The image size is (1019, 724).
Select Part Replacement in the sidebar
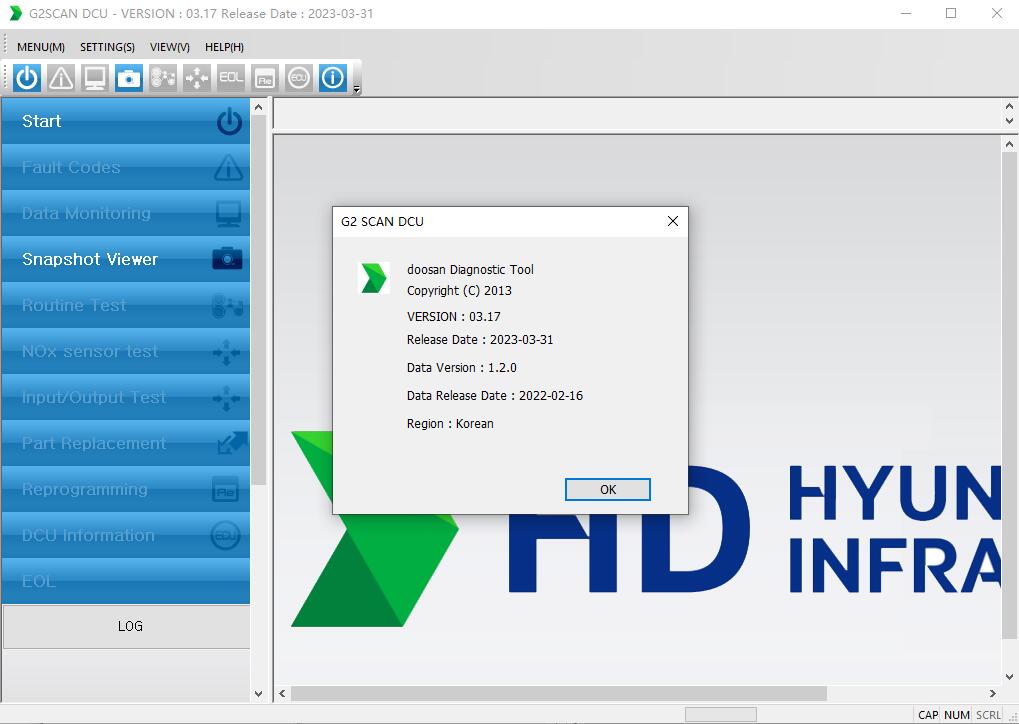pyautogui.click(x=125, y=444)
